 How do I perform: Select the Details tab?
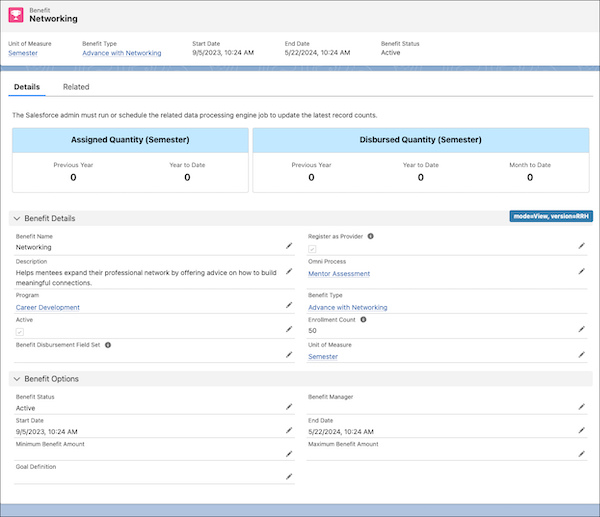27,87
